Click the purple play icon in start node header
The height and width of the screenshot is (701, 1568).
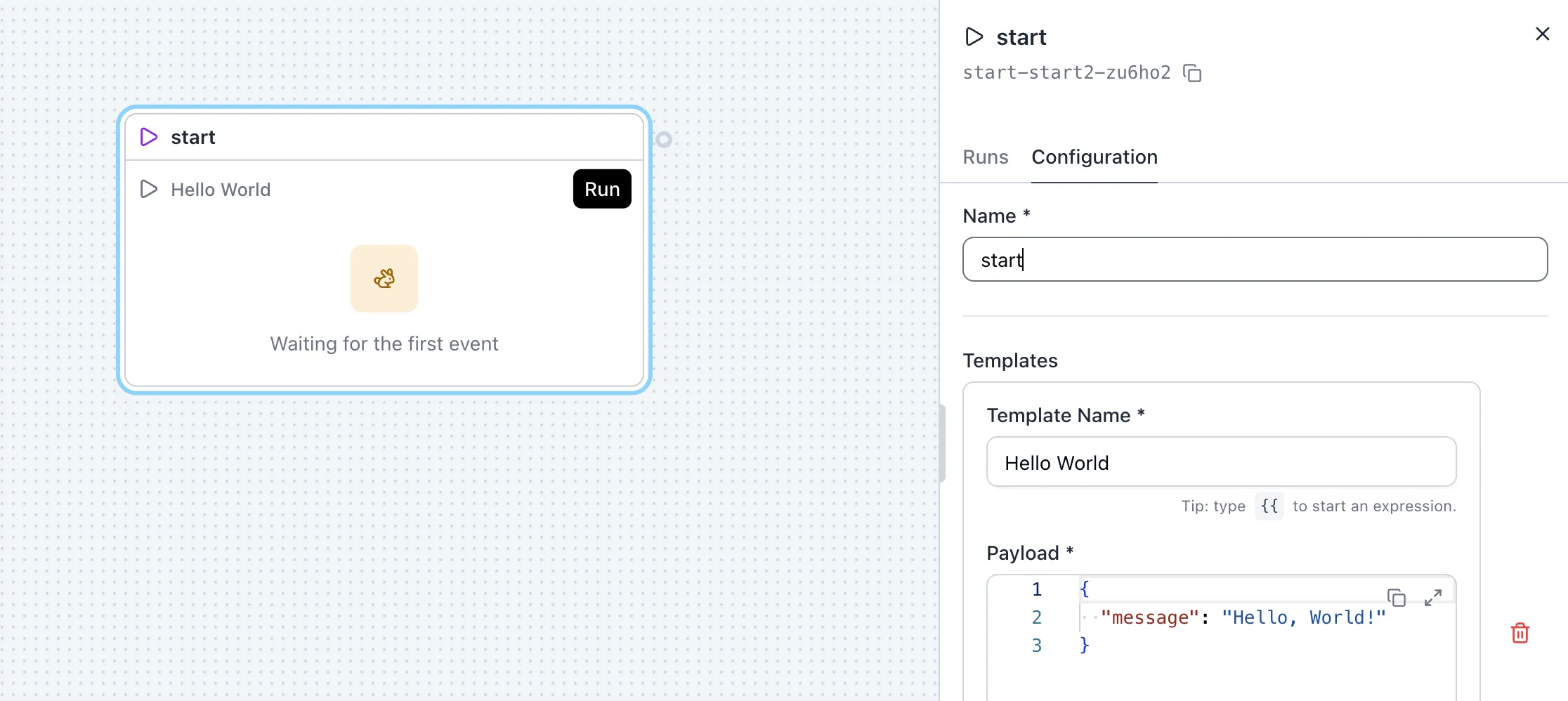pyautogui.click(x=148, y=137)
